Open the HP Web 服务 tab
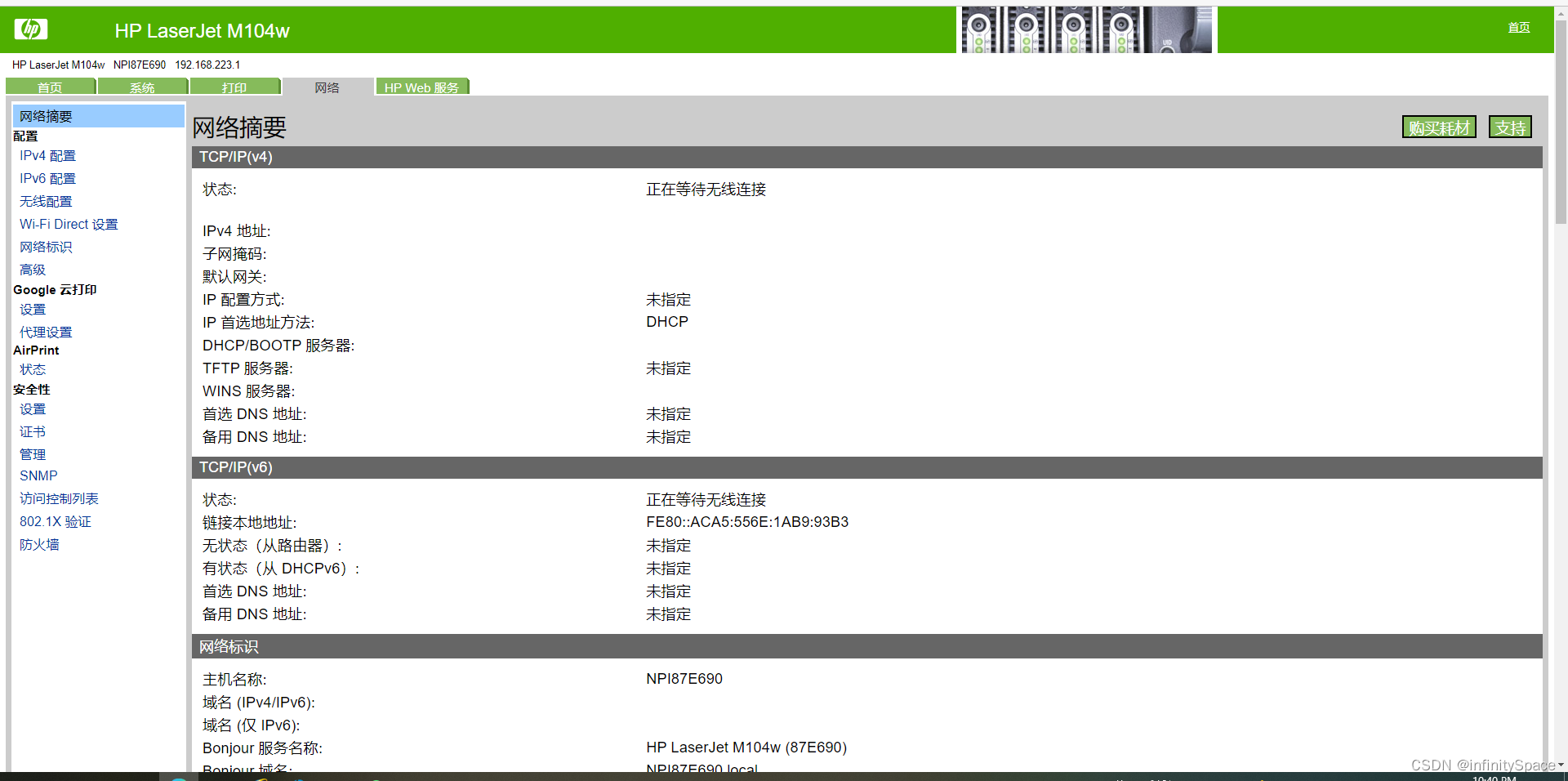The width and height of the screenshot is (1568, 781). 422,87
